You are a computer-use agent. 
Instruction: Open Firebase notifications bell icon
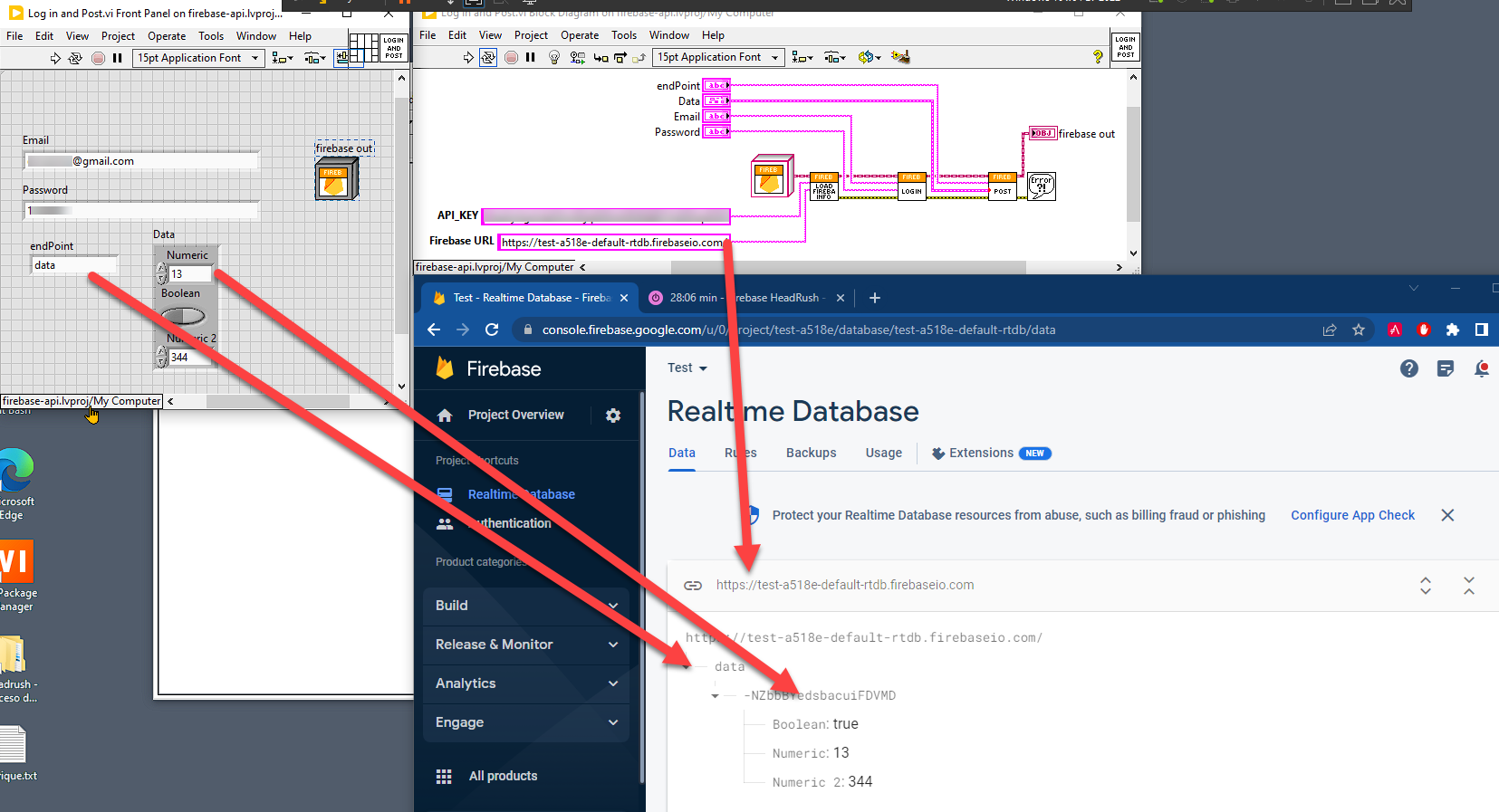(x=1482, y=368)
